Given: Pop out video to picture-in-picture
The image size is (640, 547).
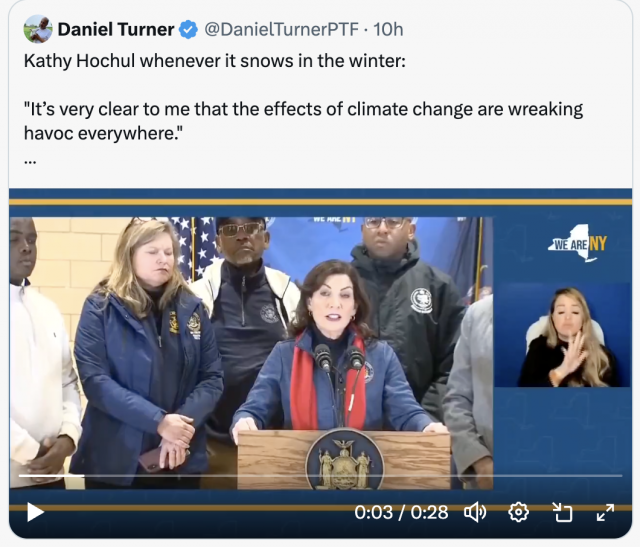Looking at the screenshot, I should point(562,513).
